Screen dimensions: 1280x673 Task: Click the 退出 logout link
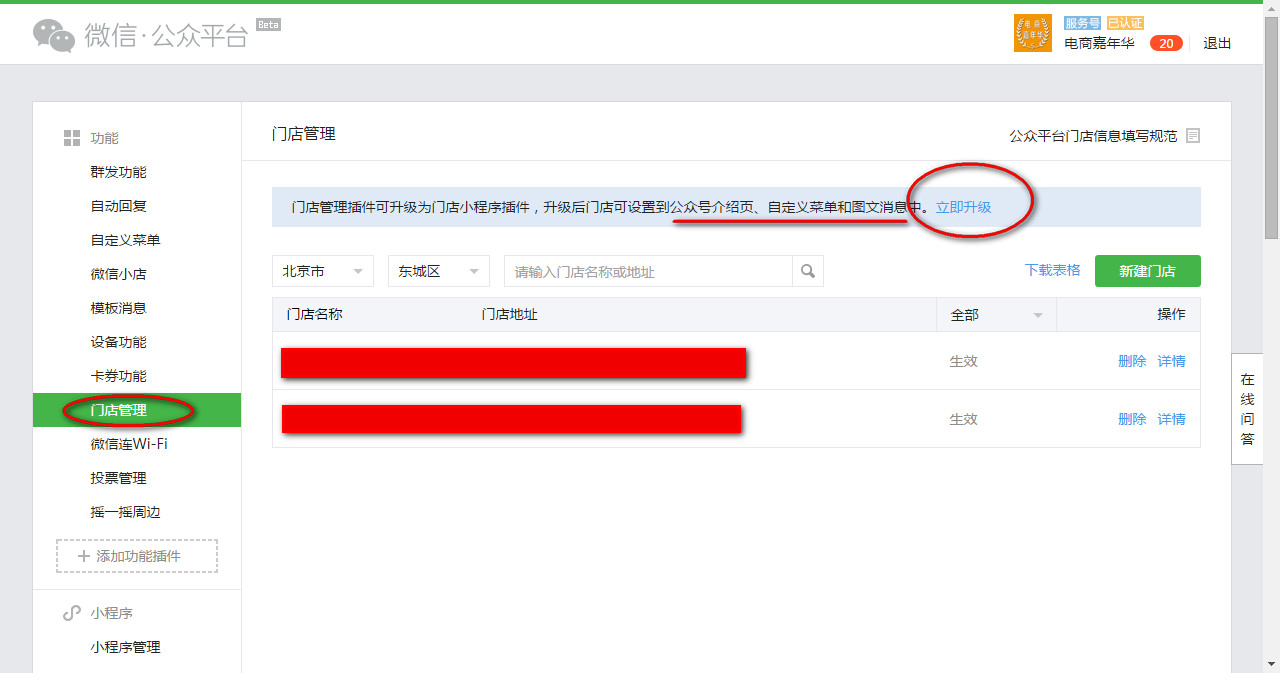pos(1217,43)
